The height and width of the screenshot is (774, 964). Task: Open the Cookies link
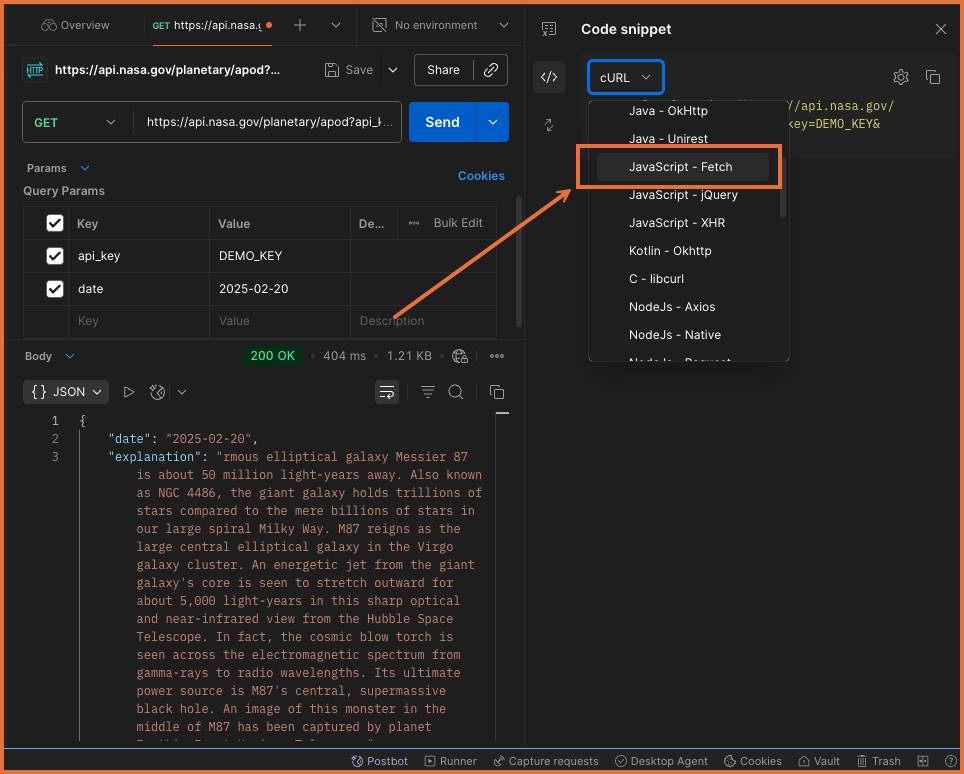[481, 176]
